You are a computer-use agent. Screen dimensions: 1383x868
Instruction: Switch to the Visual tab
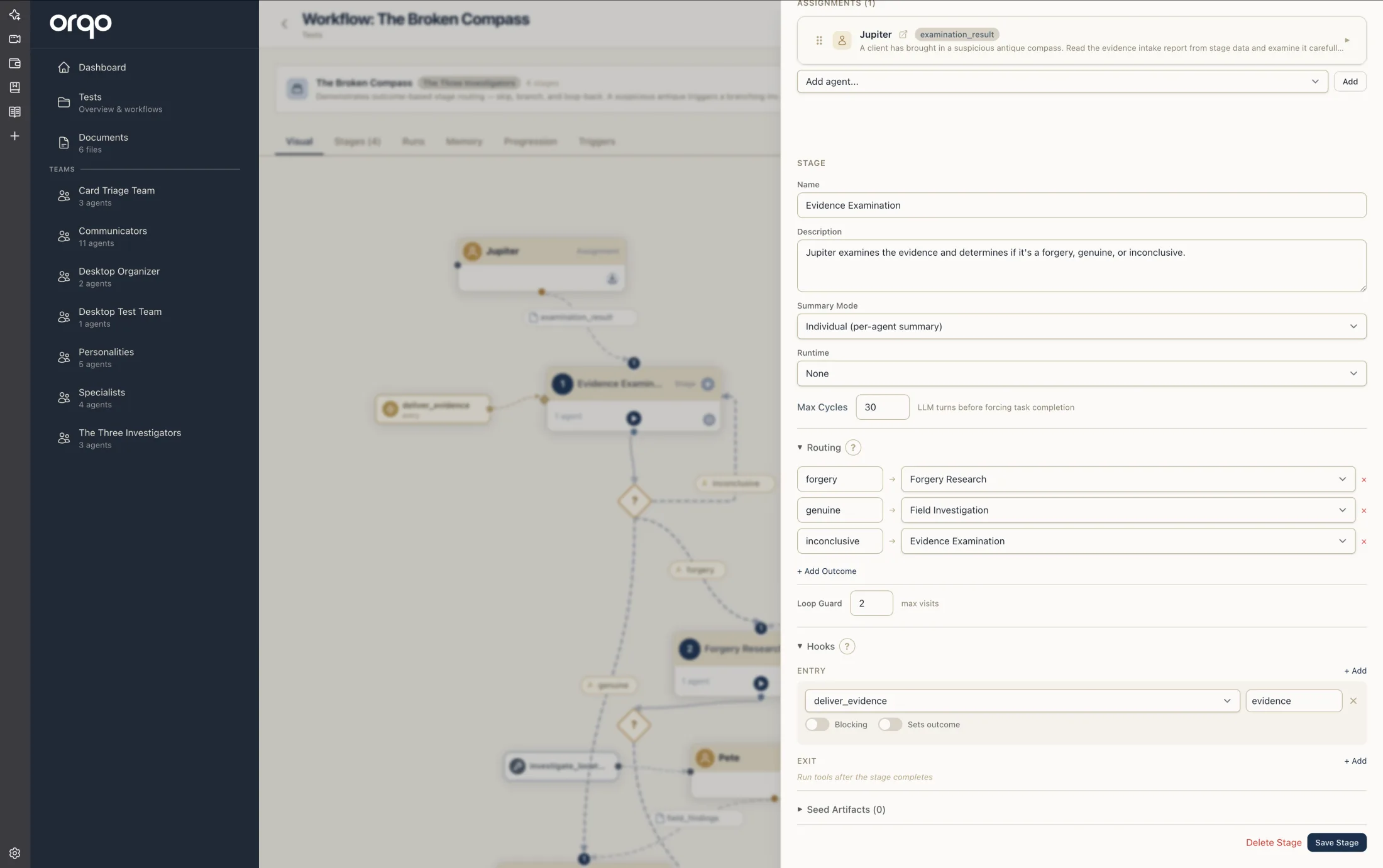299,141
